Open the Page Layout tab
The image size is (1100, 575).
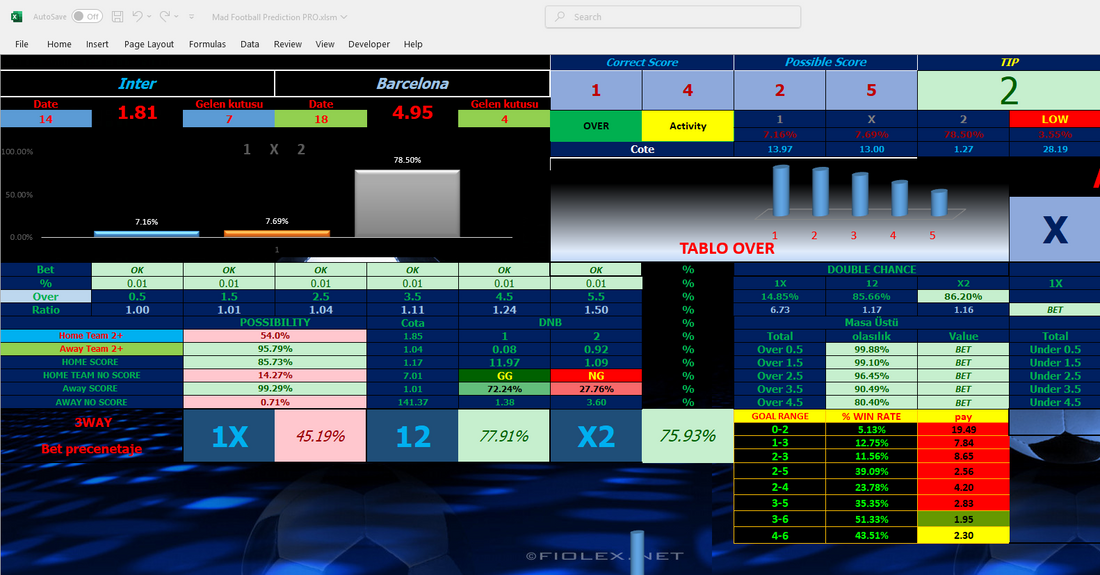[149, 44]
